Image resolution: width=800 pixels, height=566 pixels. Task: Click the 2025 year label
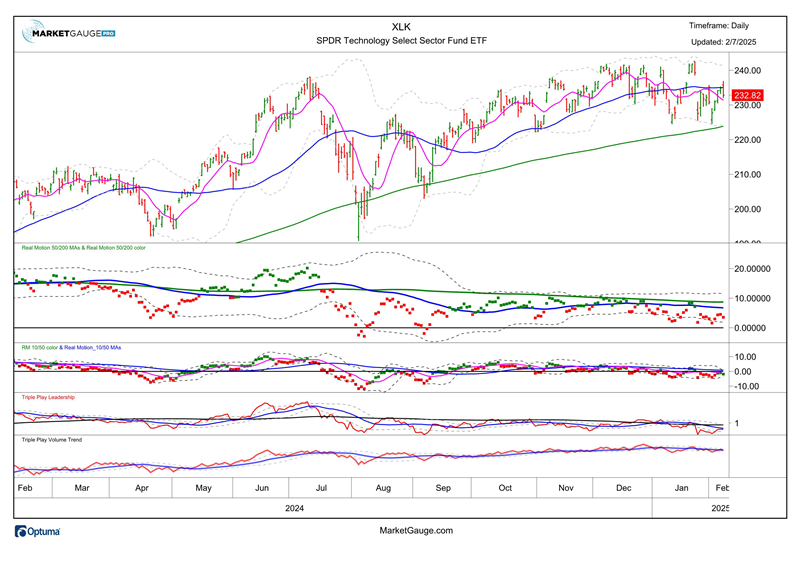pyautogui.click(x=719, y=508)
